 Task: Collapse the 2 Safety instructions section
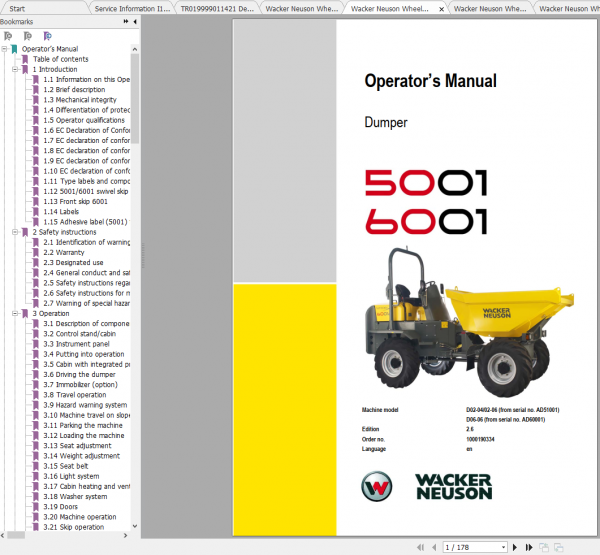14,232
